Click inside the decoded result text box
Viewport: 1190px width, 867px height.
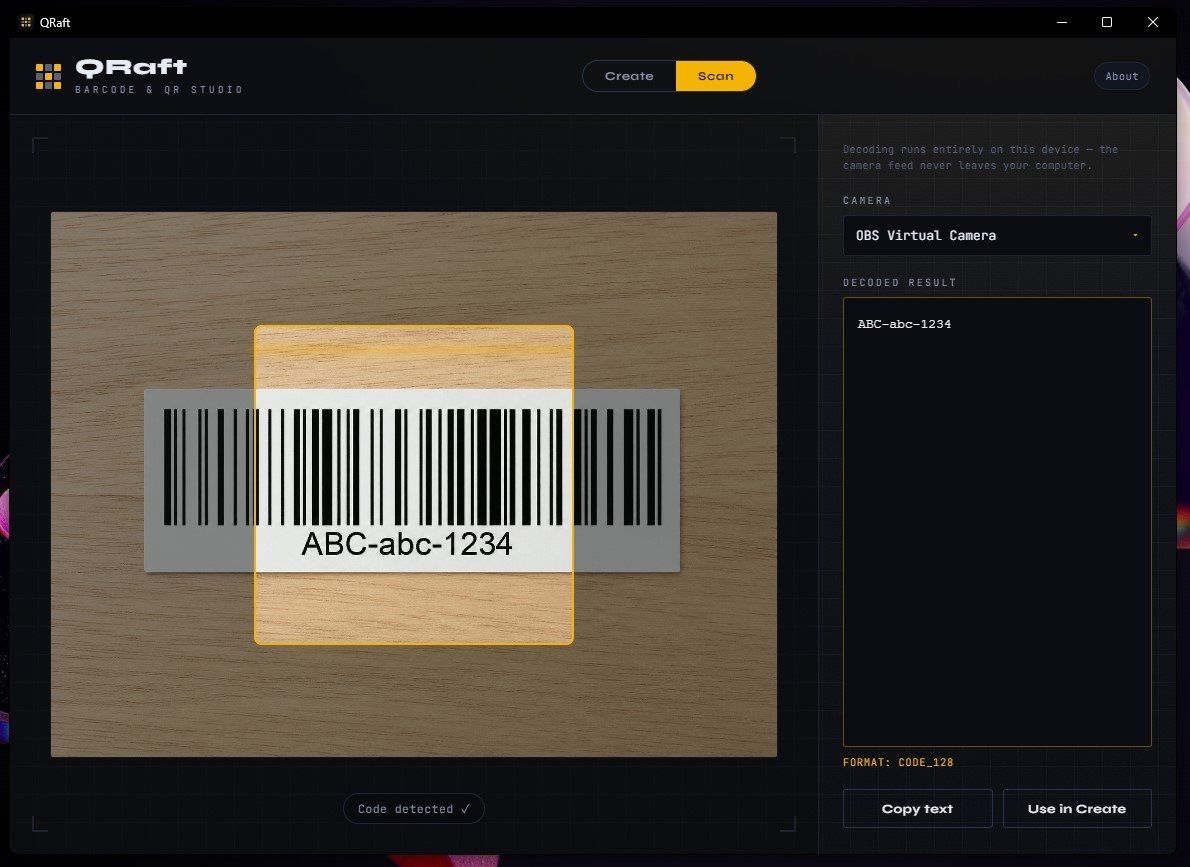[996, 522]
